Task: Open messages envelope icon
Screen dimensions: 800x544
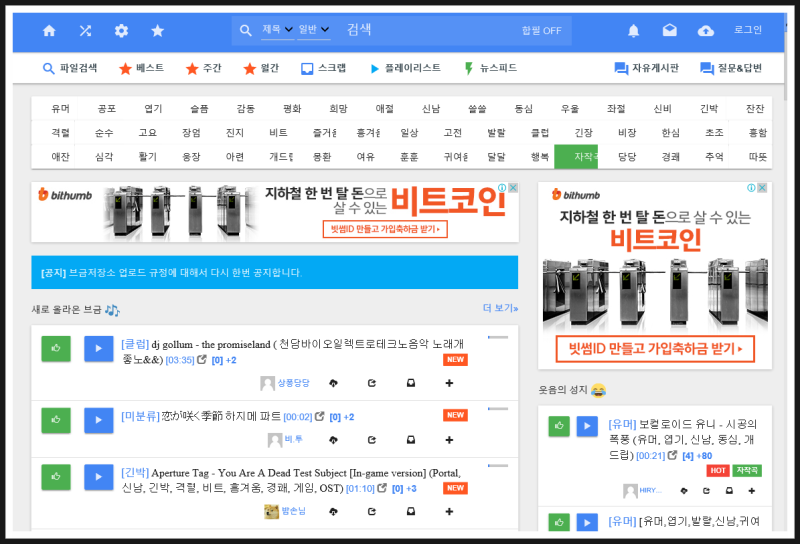Action: tap(669, 31)
